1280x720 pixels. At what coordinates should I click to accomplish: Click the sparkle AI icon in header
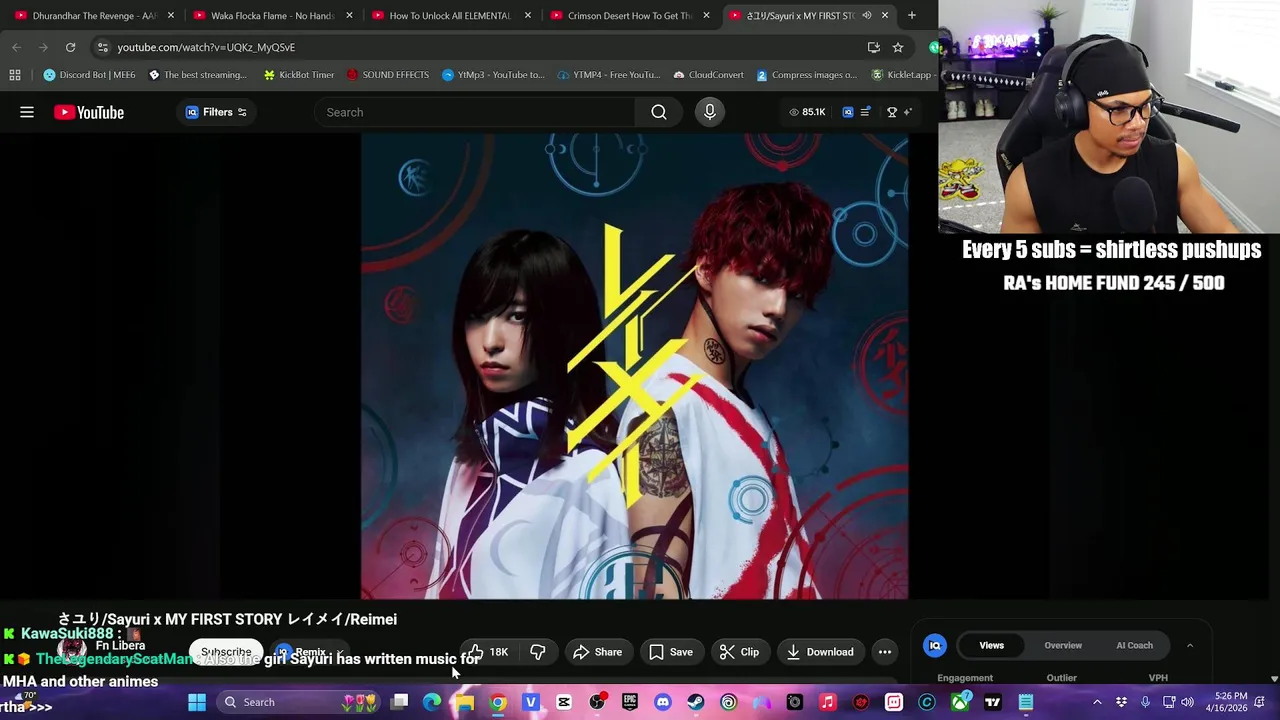pos(907,112)
